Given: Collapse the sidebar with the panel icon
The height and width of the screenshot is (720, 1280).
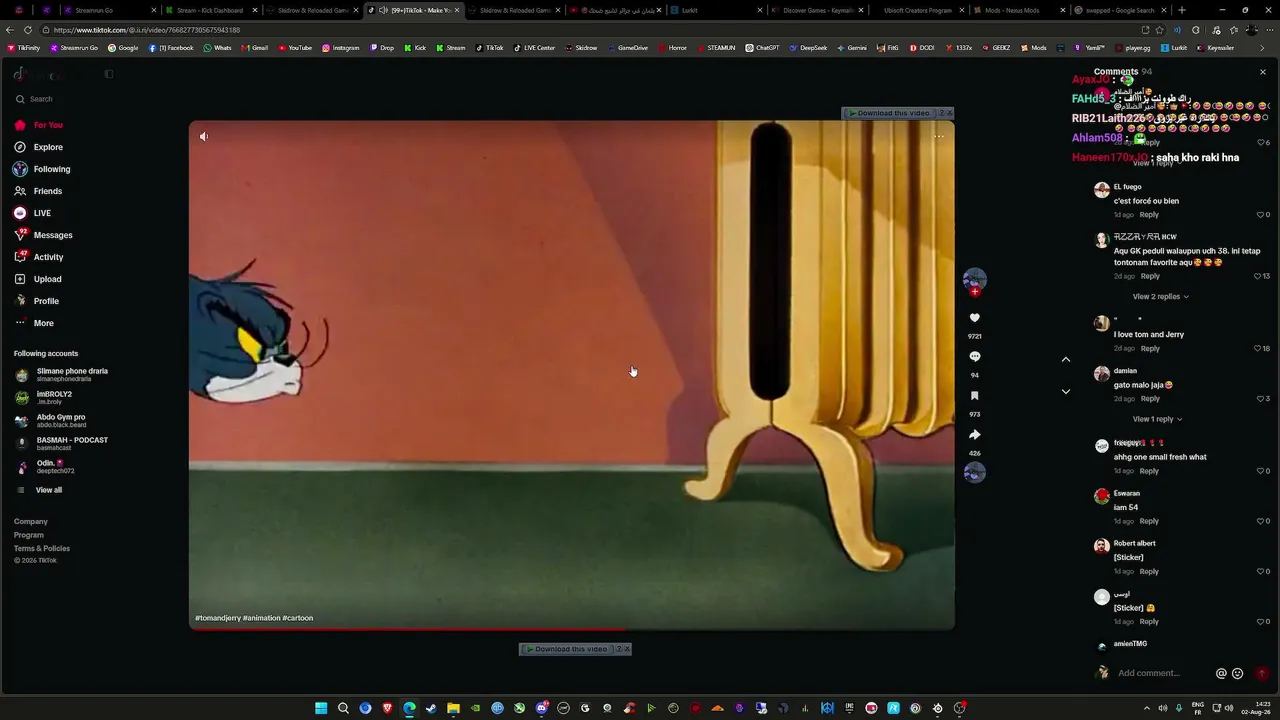Looking at the screenshot, I should 109,74.
